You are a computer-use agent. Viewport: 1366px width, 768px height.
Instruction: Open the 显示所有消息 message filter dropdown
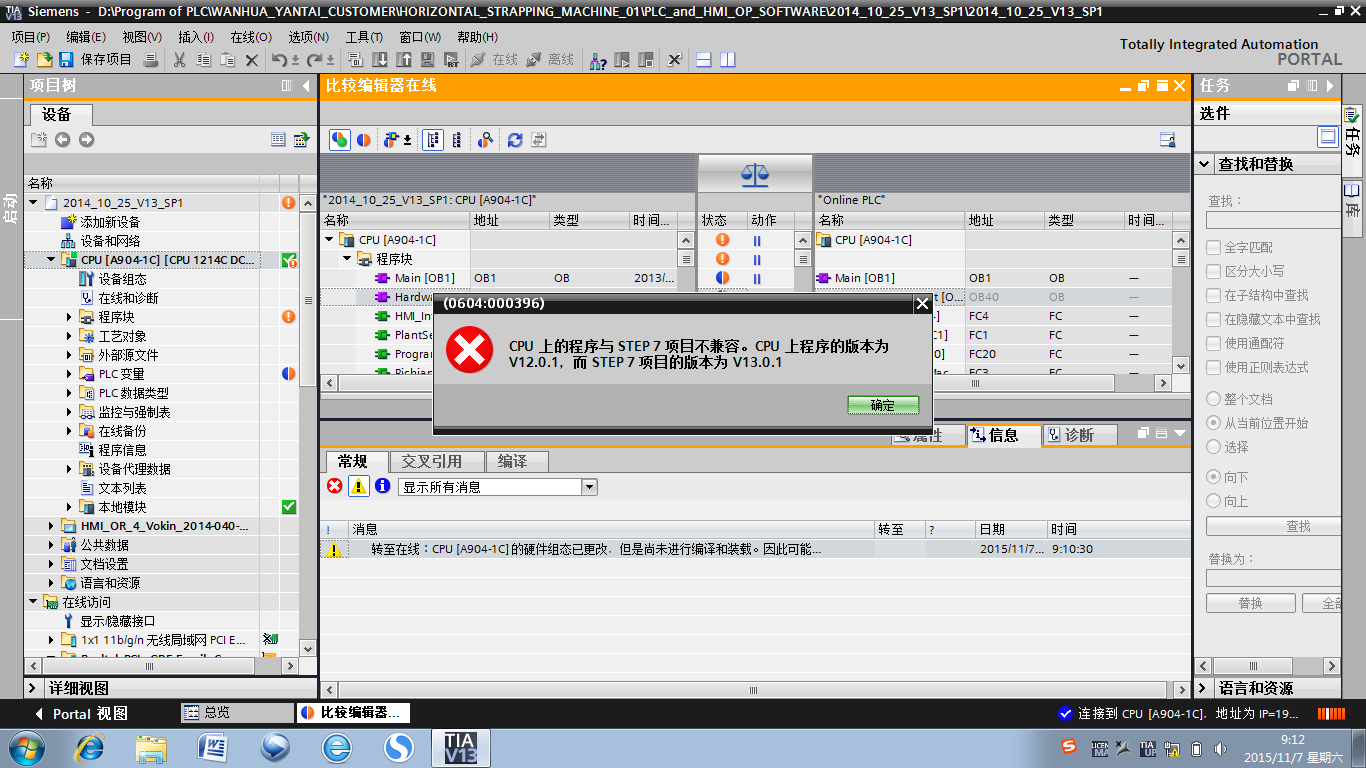point(589,487)
